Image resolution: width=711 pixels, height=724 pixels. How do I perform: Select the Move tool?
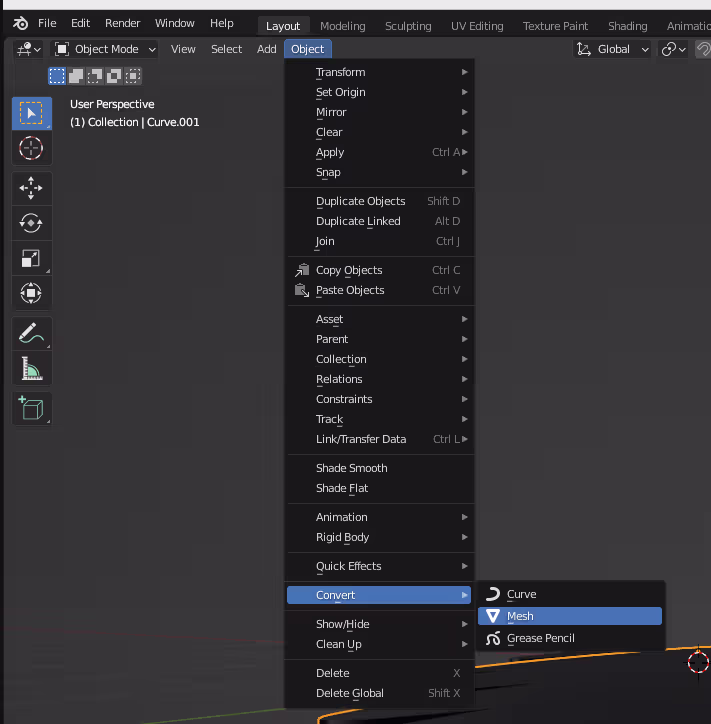(x=31, y=188)
